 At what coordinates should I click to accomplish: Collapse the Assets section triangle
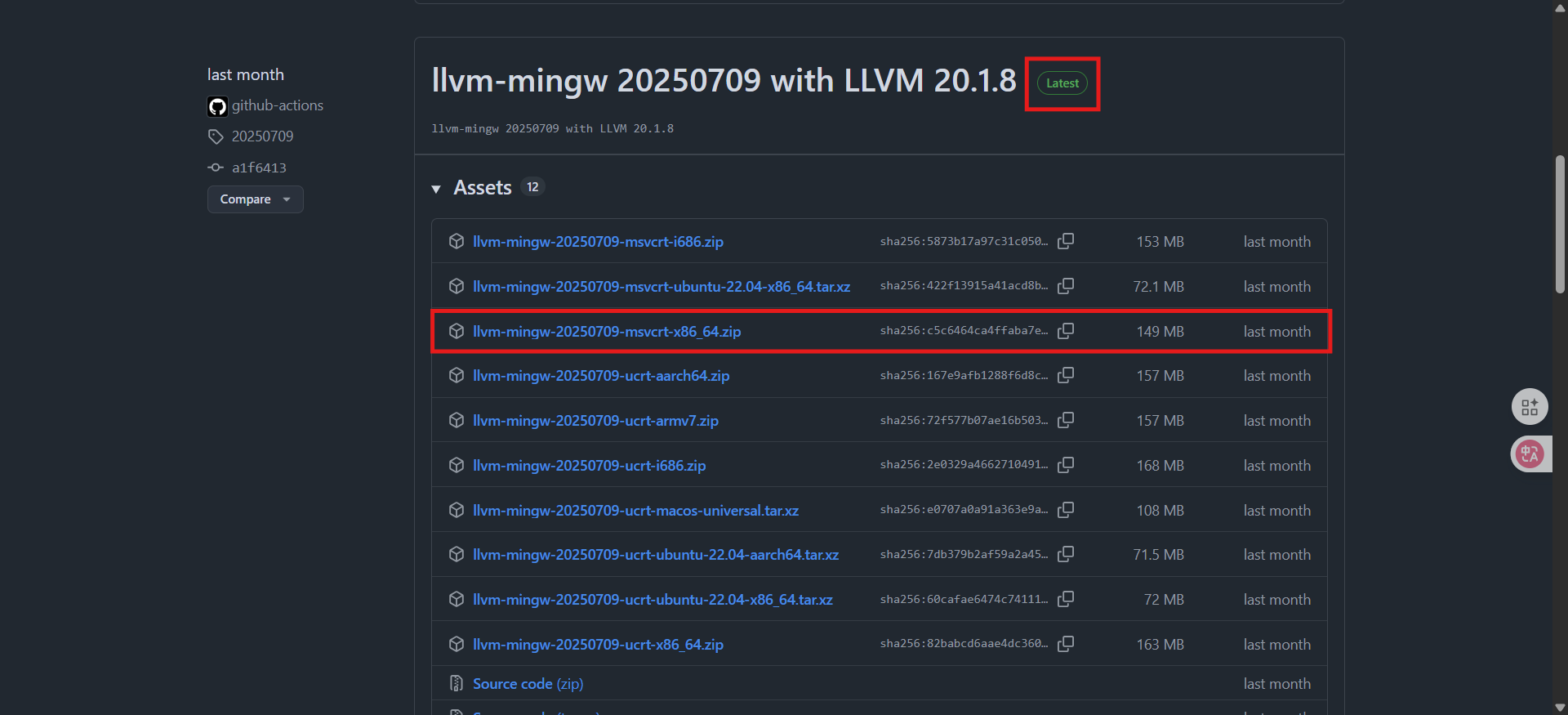pos(436,189)
